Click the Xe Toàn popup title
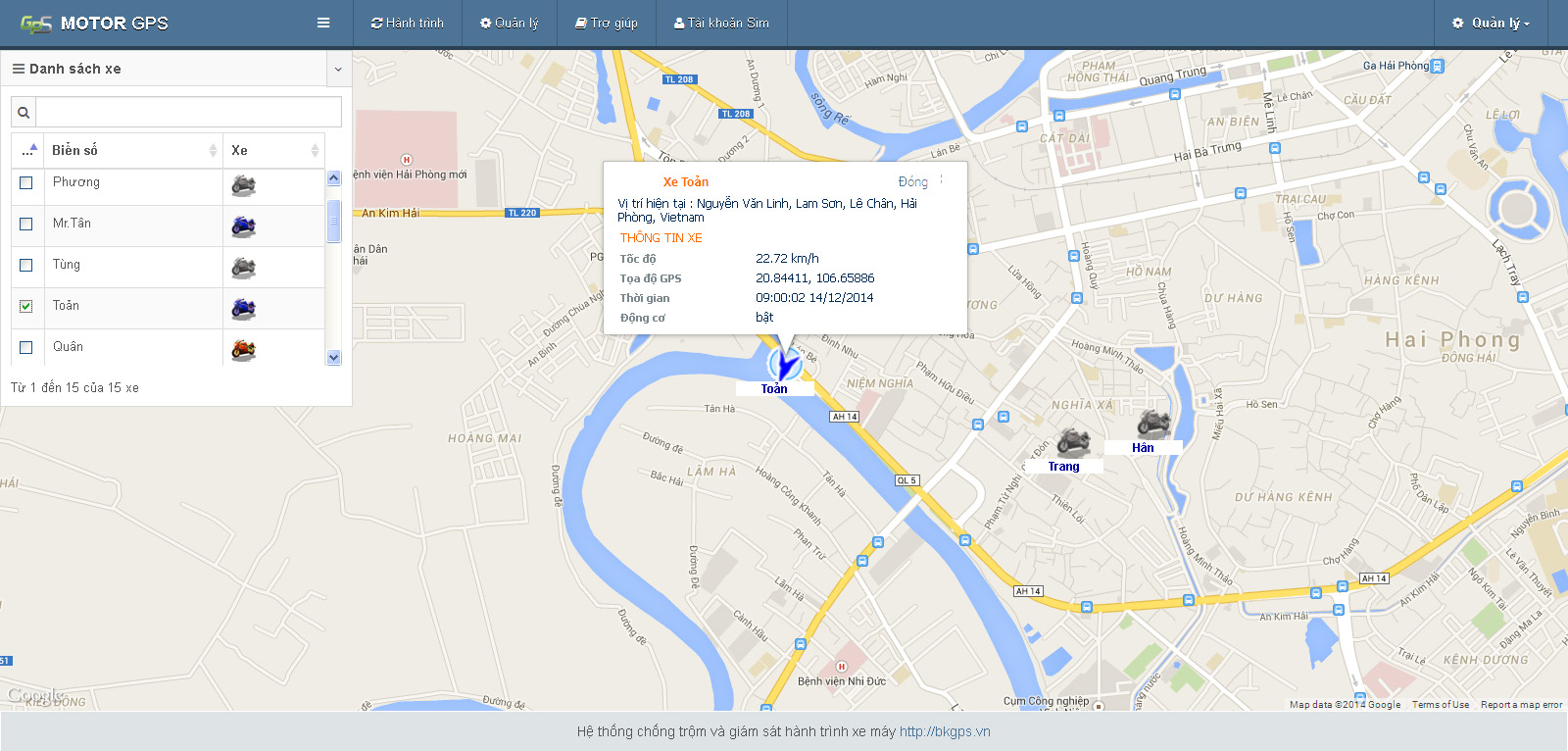The image size is (1568, 751). 685,182
